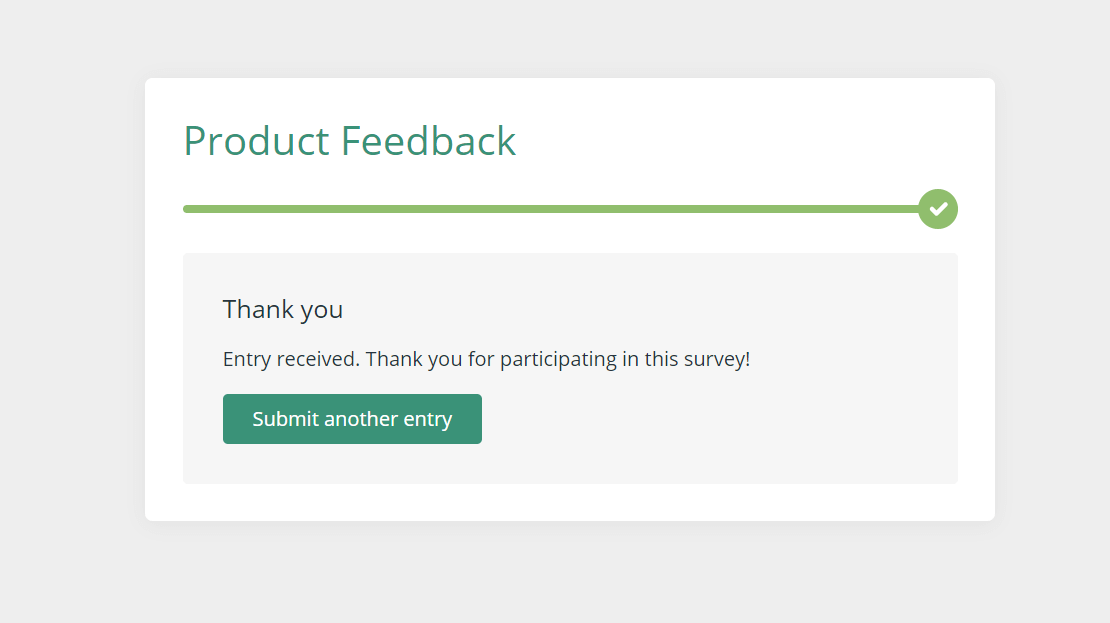The height and width of the screenshot is (623, 1110).
Task: Click the green checkmark completion icon
Action: (938, 209)
